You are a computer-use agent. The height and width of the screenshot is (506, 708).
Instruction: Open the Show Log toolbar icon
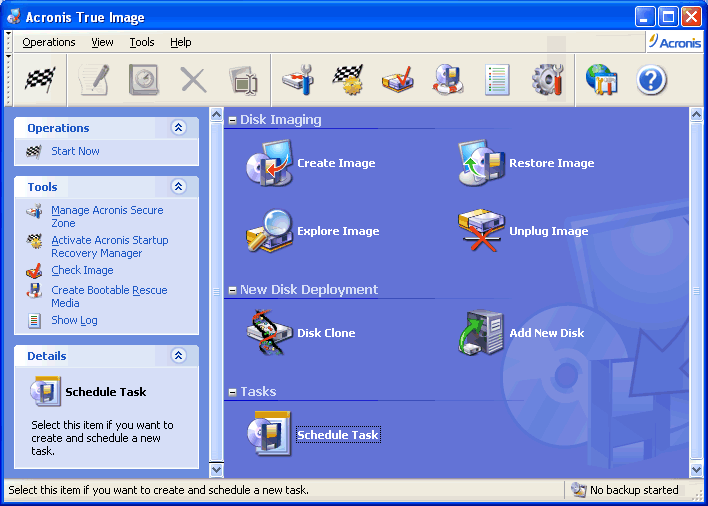(497, 80)
